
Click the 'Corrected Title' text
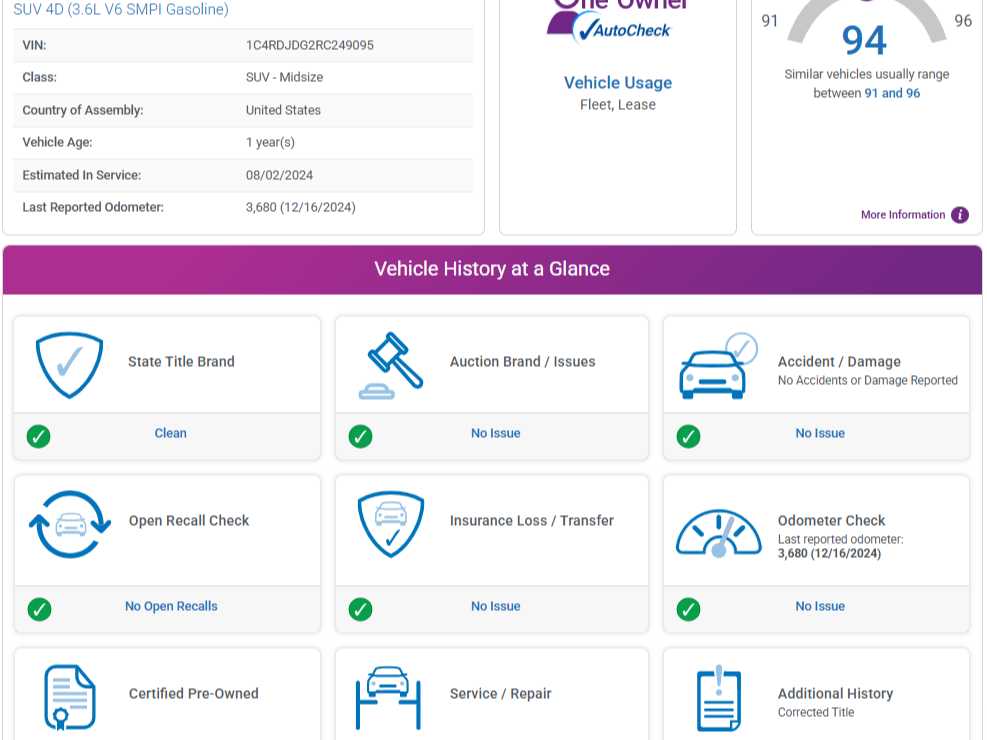(816, 713)
